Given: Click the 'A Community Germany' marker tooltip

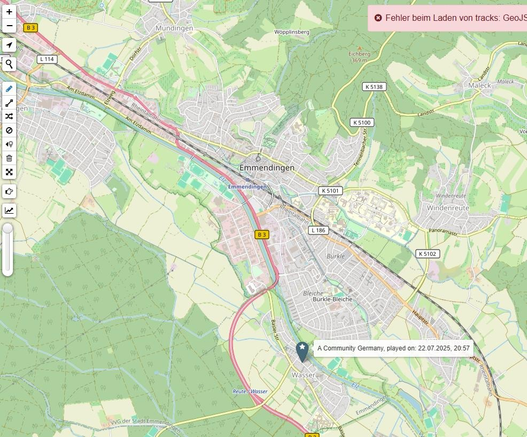Looking at the screenshot, I should click(393, 348).
